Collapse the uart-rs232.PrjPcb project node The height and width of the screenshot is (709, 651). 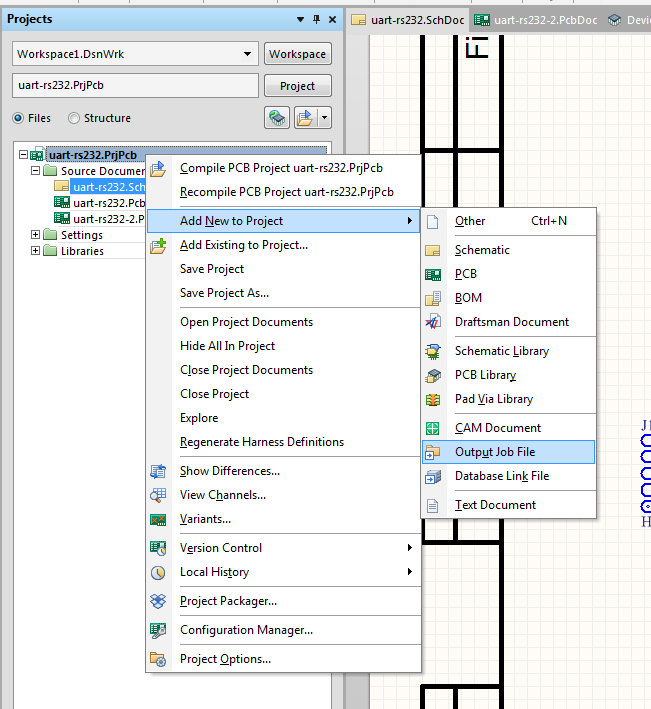click(24, 155)
